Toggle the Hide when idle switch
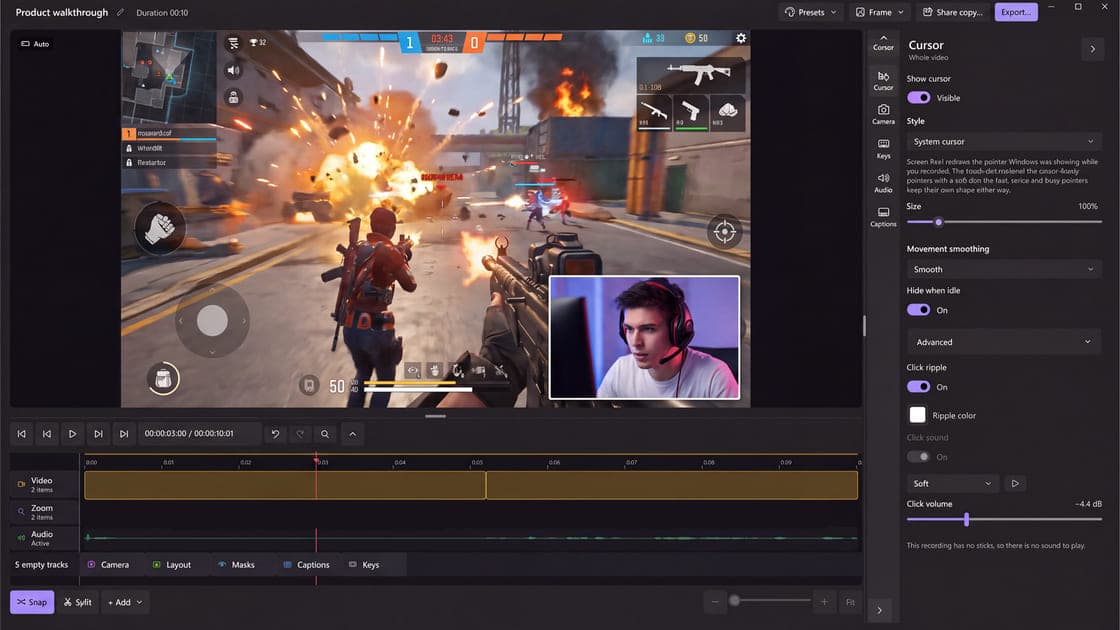This screenshot has height=630, width=1120. tap(919, 310)
